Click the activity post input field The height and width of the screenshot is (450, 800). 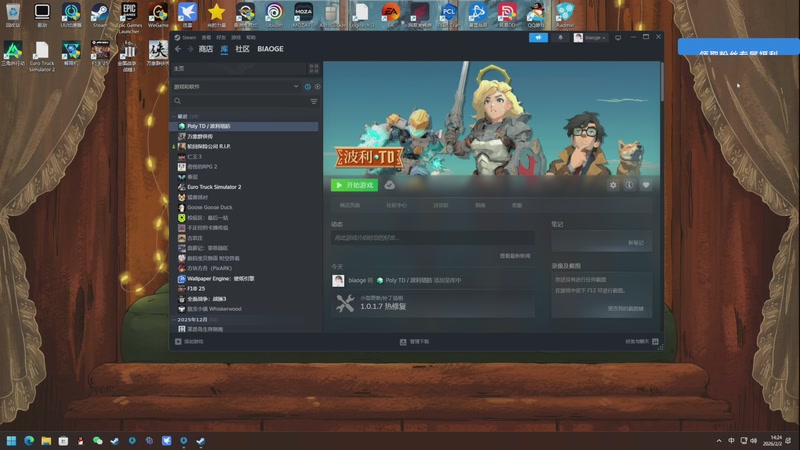point(433,238)
